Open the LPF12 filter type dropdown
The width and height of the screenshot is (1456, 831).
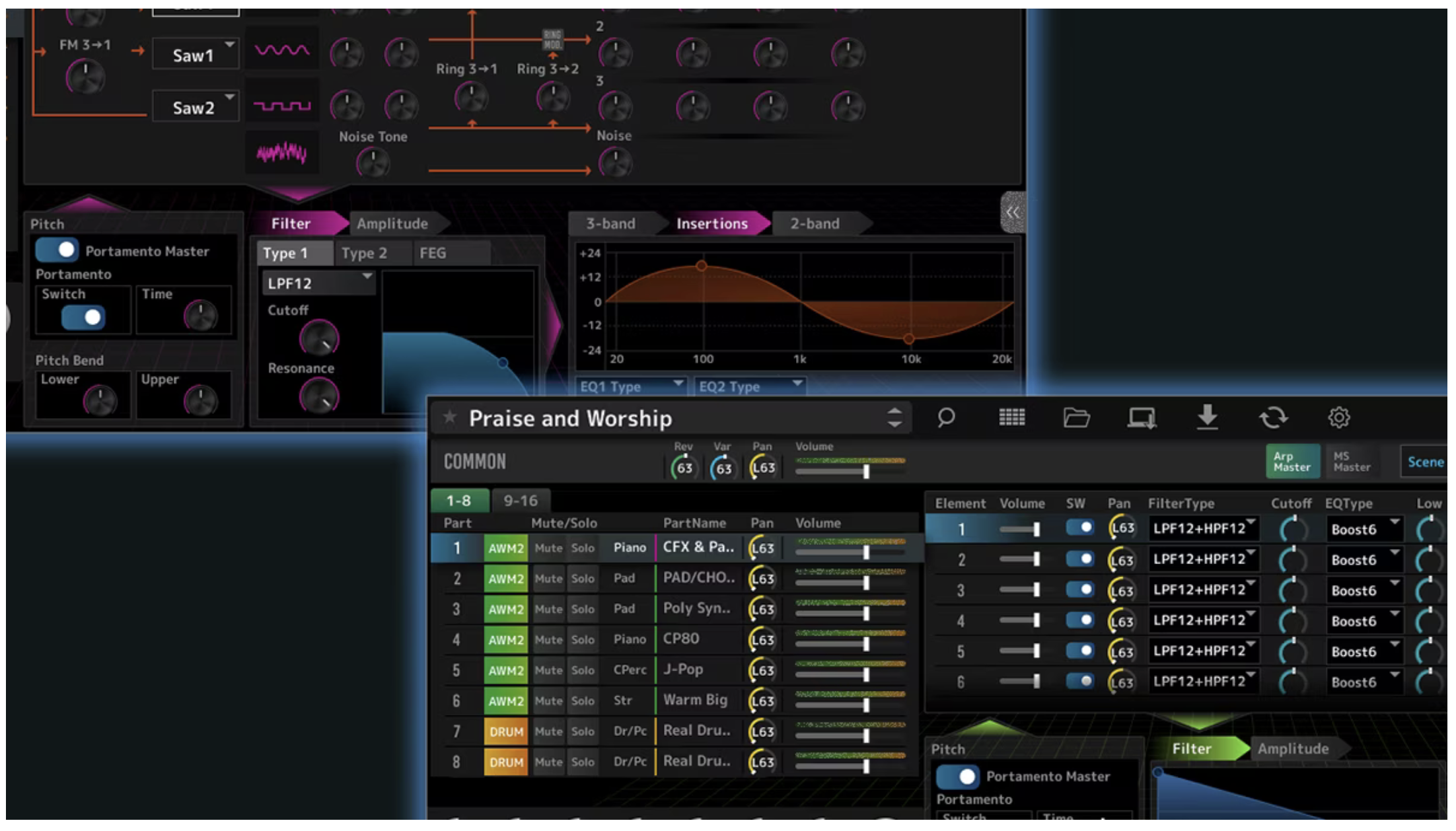(318, 283)
